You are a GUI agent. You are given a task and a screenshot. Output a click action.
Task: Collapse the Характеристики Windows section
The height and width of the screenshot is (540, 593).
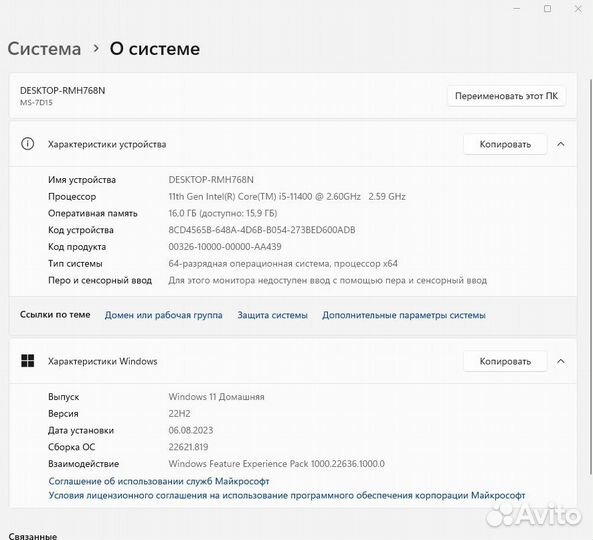561,361
